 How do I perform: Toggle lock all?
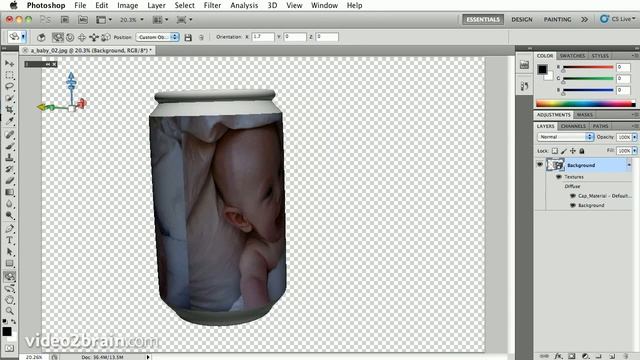point(582,151)
